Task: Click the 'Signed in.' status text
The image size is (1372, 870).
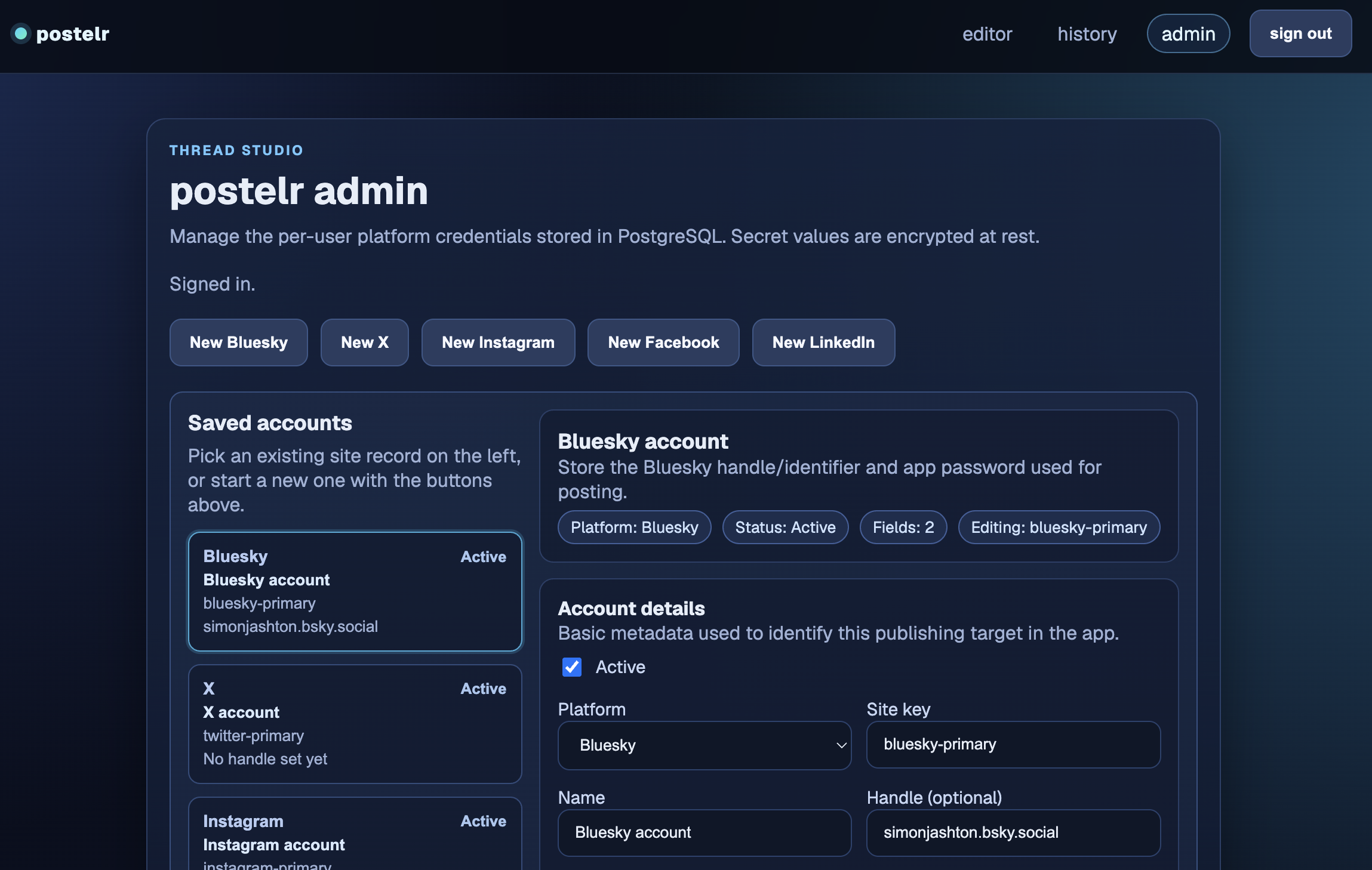Action: click(213, 284)
